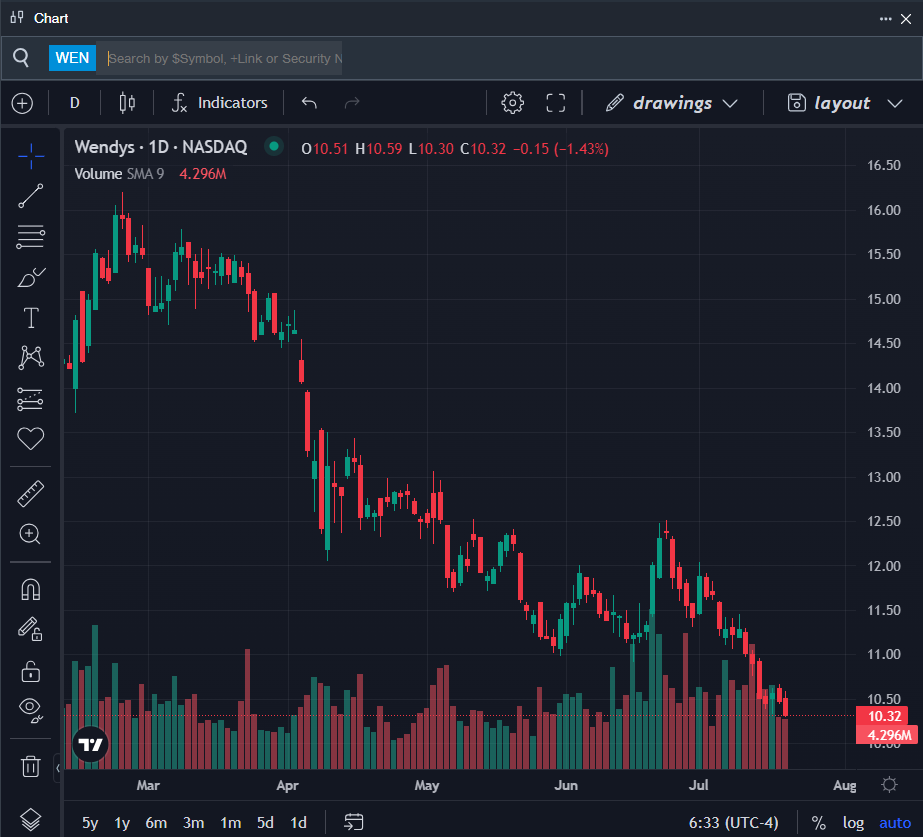Set time range to 5d
The height and width of the screenshot is (837, 923).
coord(265,823)
